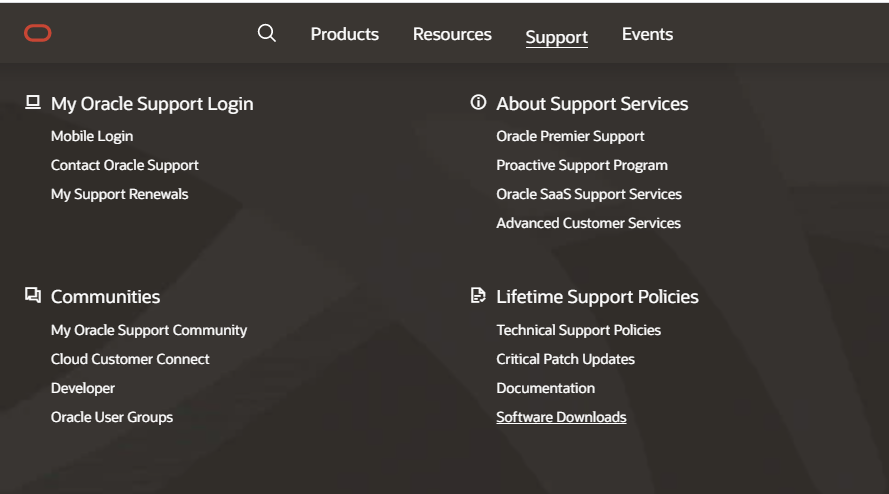This screenshot has width=889, height=494.
Task: Open the Developer community link
Action: click(83, 388)
